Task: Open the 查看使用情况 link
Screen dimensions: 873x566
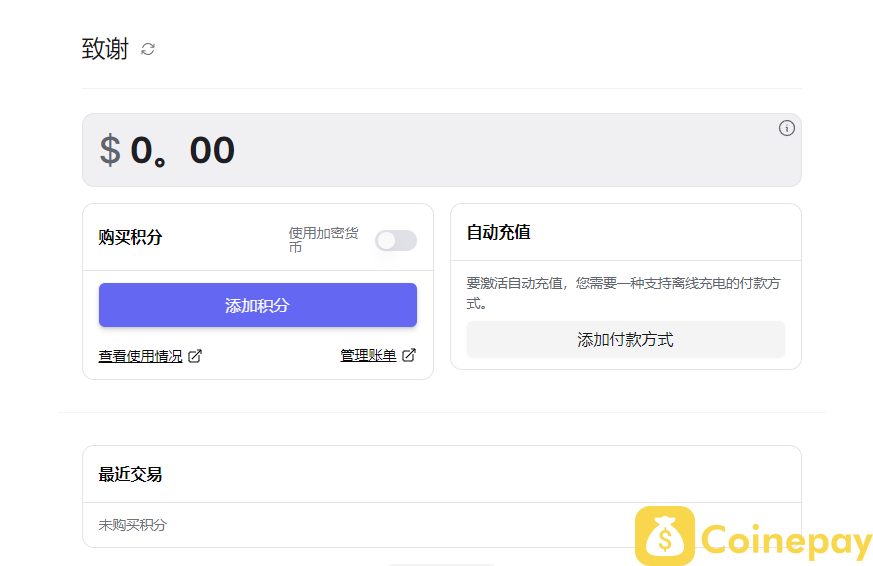Action: (x=140, y=356)
